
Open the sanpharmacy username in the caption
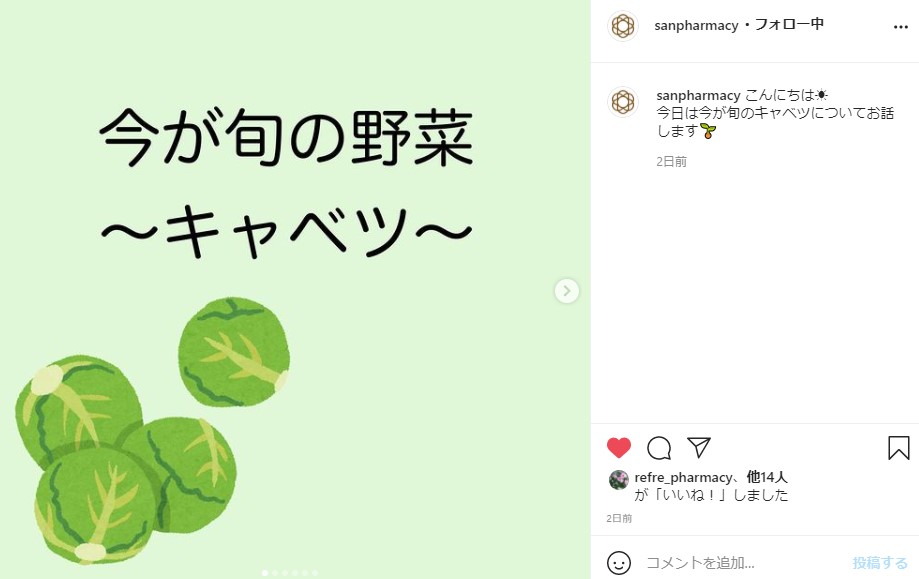[698, 95]
